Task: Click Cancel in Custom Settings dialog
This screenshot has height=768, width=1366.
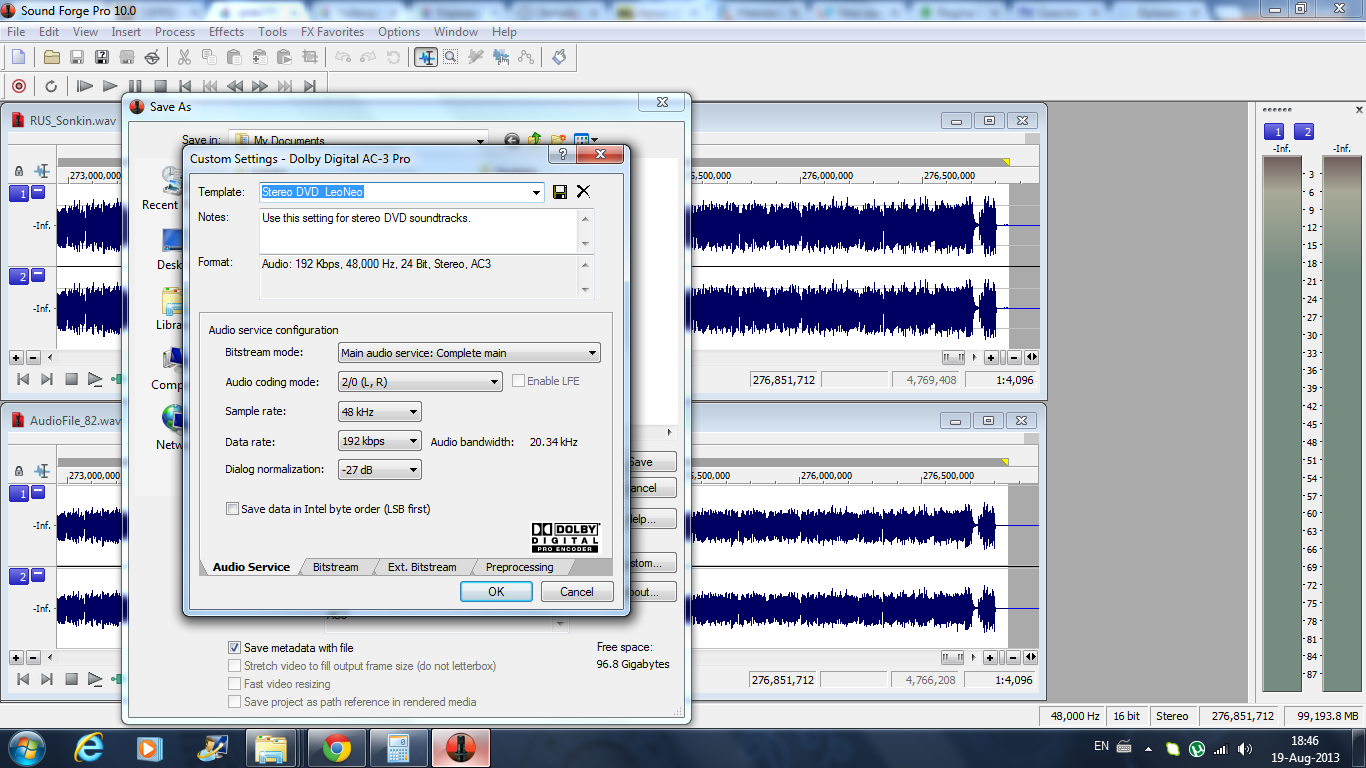Action: point(577,592)
